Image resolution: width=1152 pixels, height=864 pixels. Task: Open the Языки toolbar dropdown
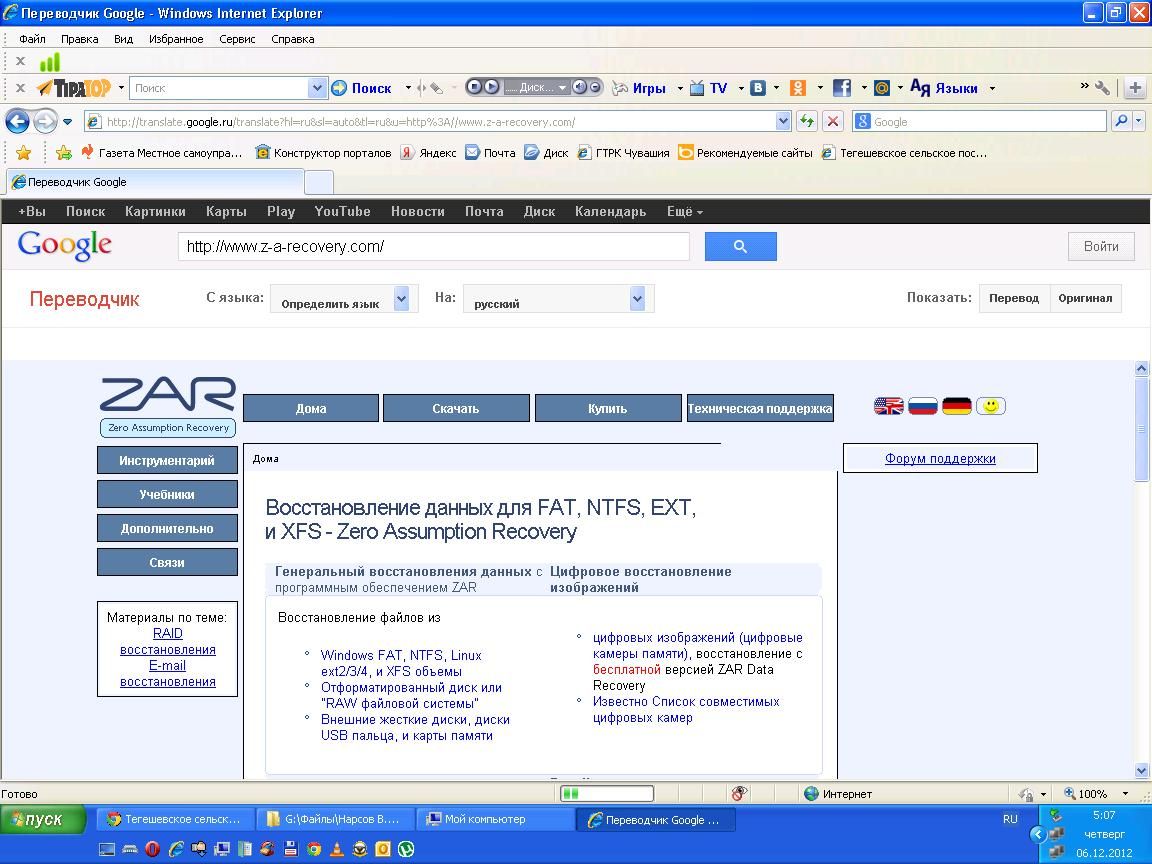992,88
